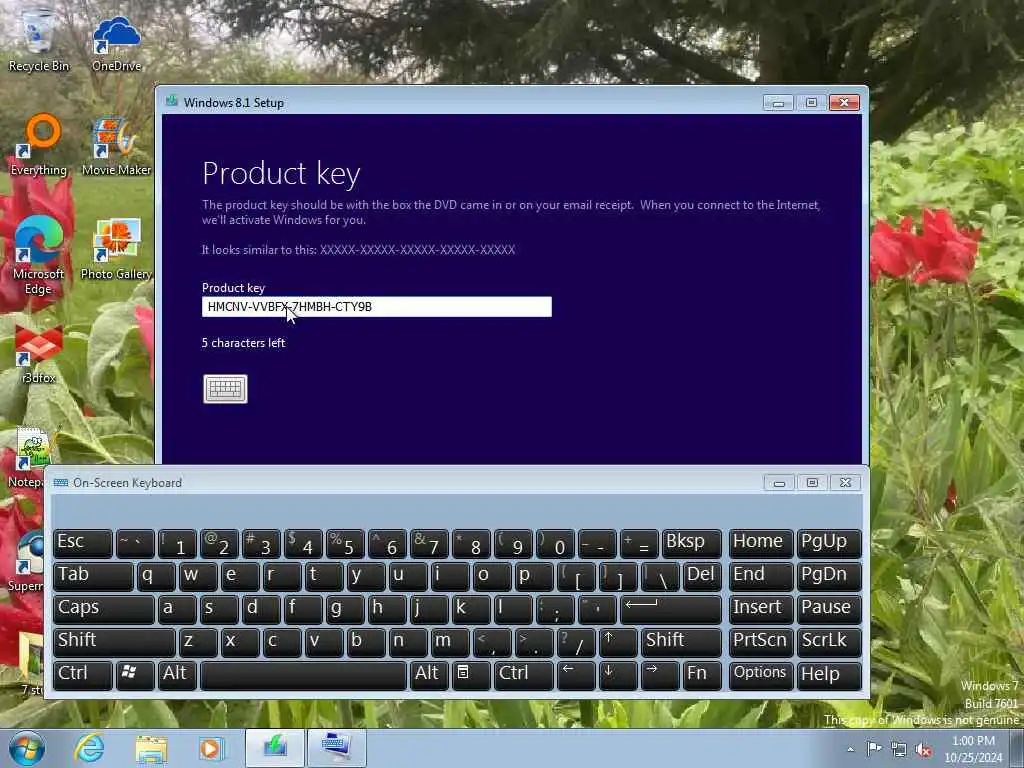Tap the Enter arrow key on the keyboard
Screen dimensions: 1024x768
pos(671,609)
